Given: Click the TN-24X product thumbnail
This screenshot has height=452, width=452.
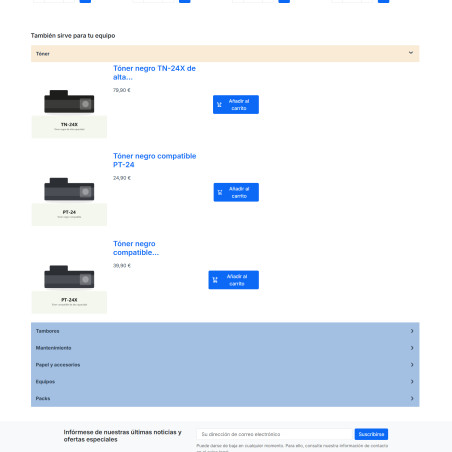Looking at the screenshot, I should pos(69,101).
